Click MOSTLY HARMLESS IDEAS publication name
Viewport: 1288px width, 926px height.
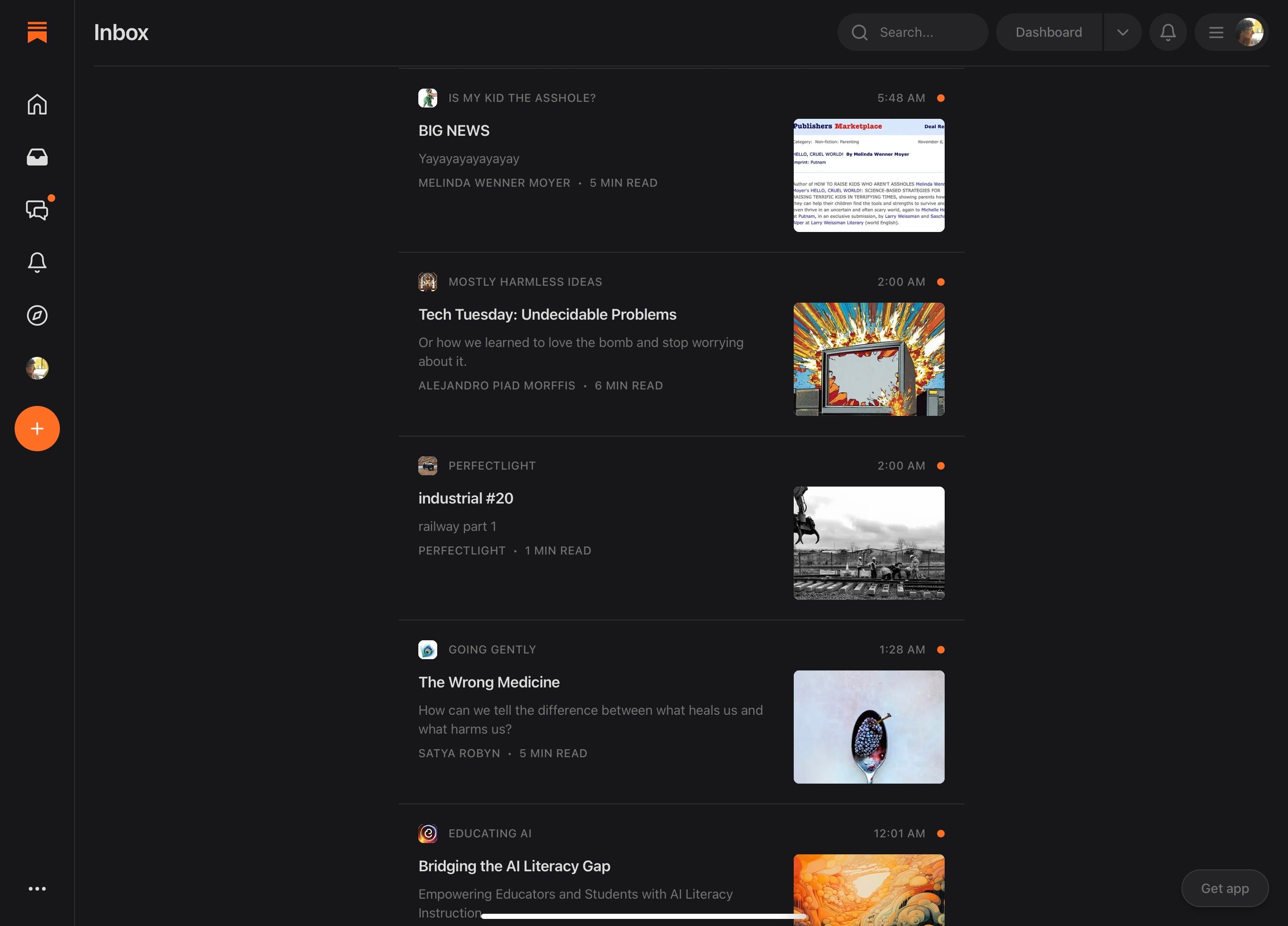[x=525, y=282]
